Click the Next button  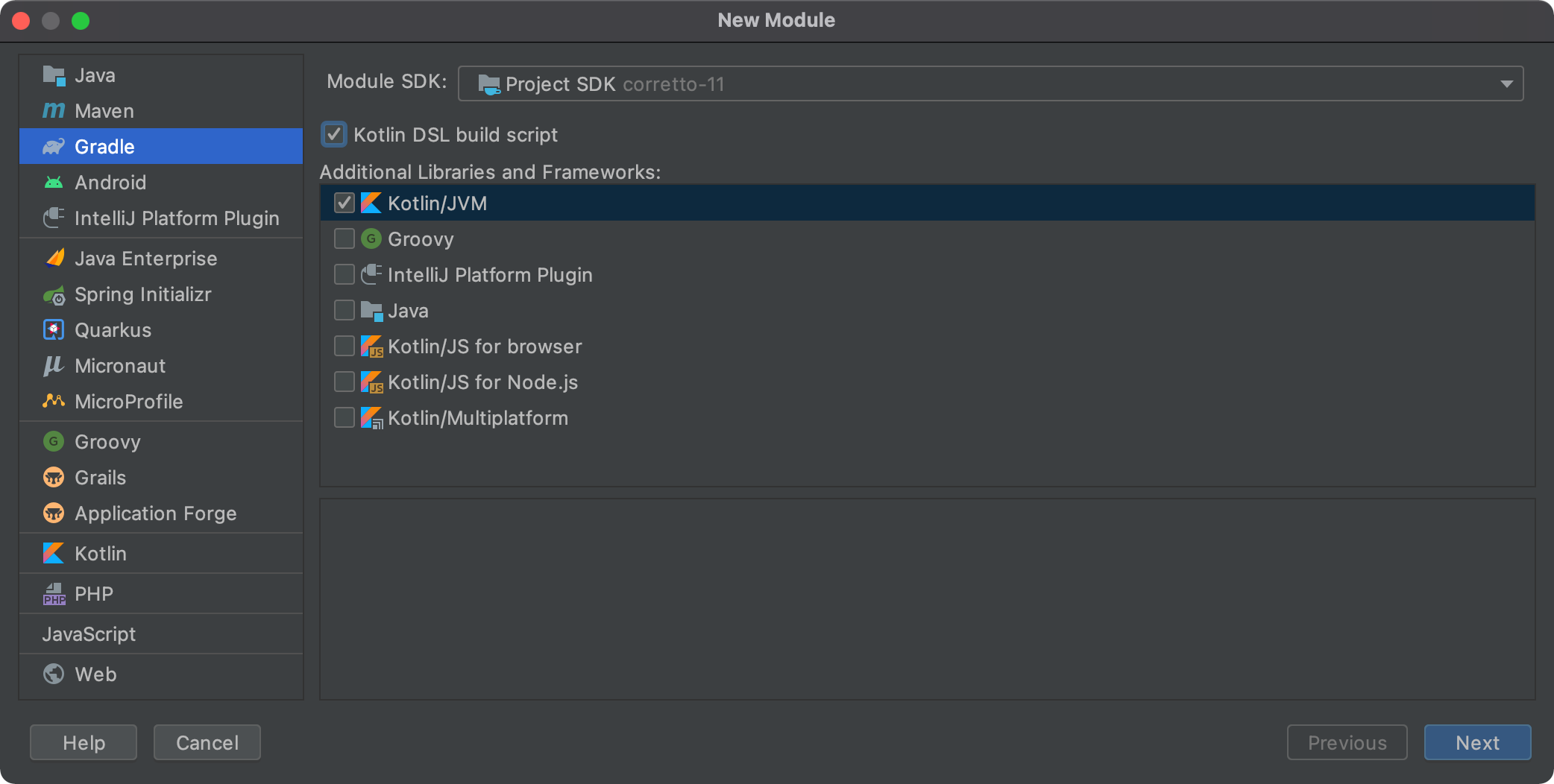pos(1477,742)
